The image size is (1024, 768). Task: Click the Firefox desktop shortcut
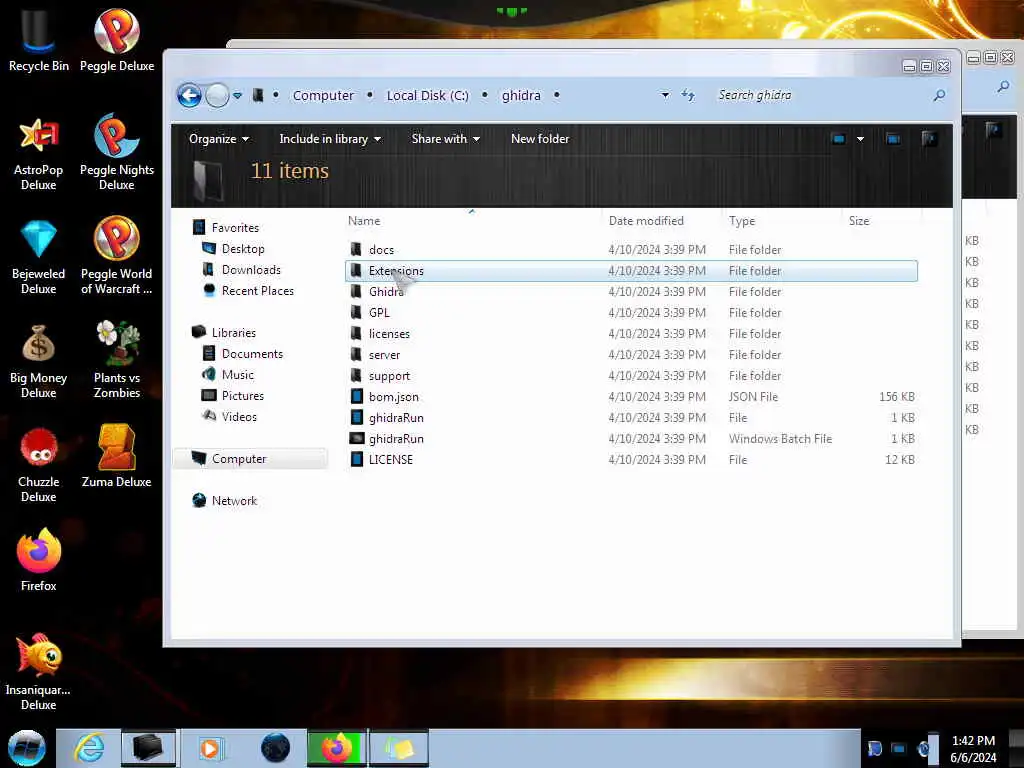[x=39, y=560]
